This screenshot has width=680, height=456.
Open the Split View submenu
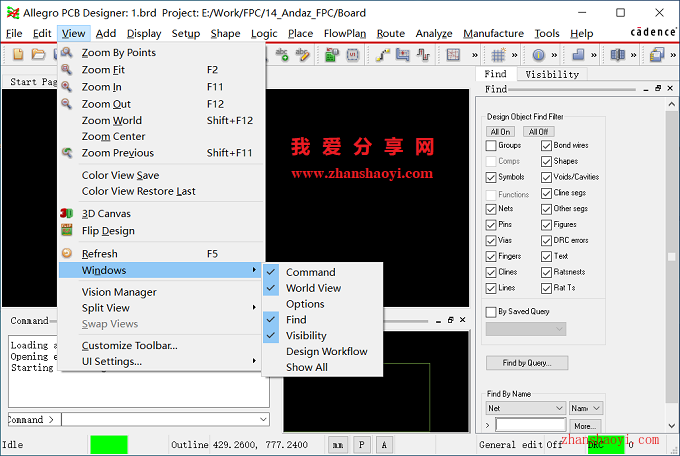(160, 308)
